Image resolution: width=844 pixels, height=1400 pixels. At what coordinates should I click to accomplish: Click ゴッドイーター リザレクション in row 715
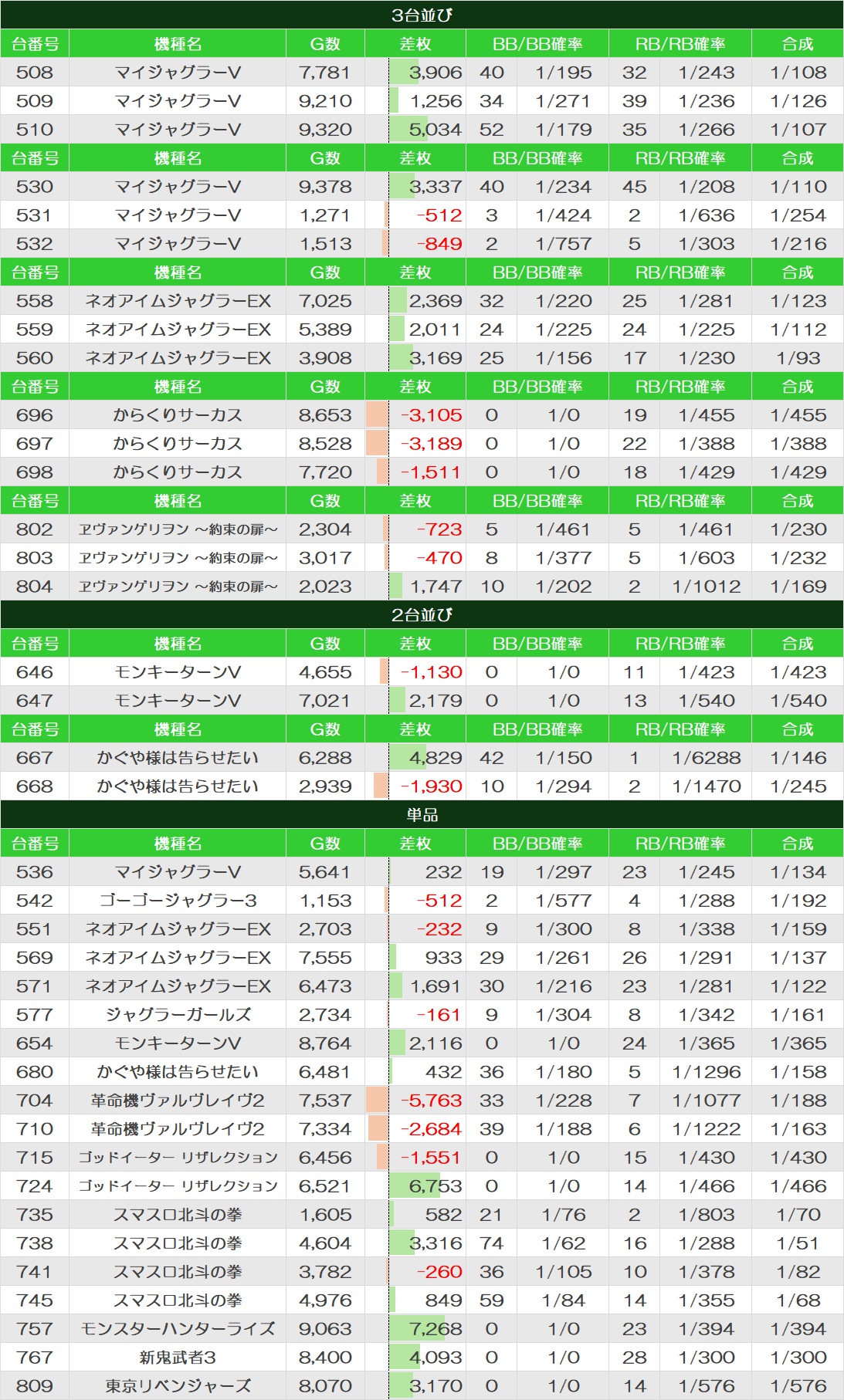(178, 1158)
